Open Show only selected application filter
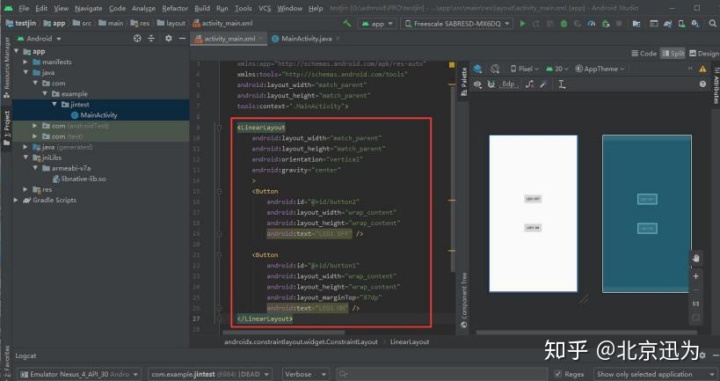720x381 pixels. tap(655, 374)
